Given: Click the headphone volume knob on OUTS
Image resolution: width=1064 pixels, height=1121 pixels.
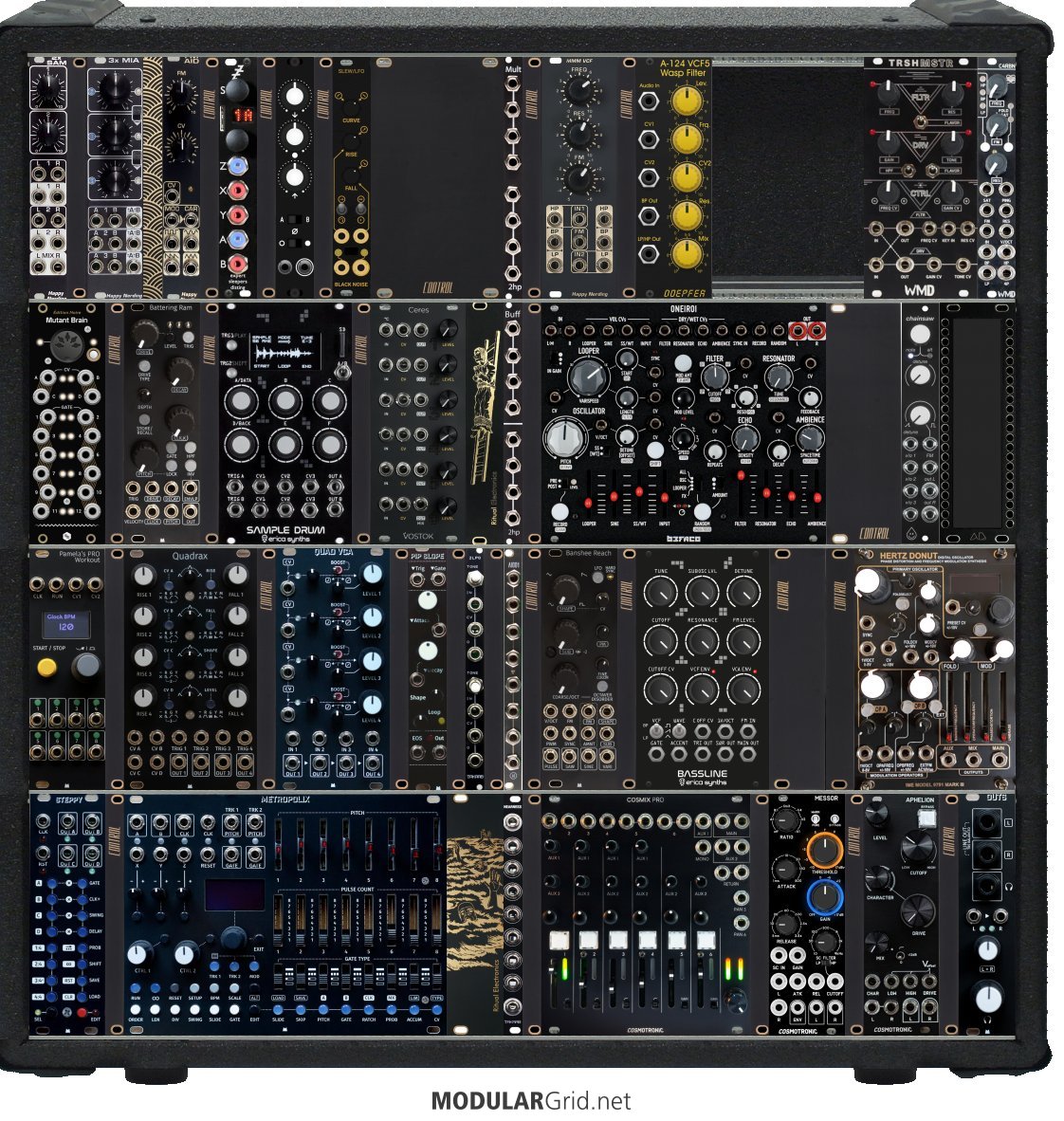Looking at the screenshot, I should [x=988, y=998].
